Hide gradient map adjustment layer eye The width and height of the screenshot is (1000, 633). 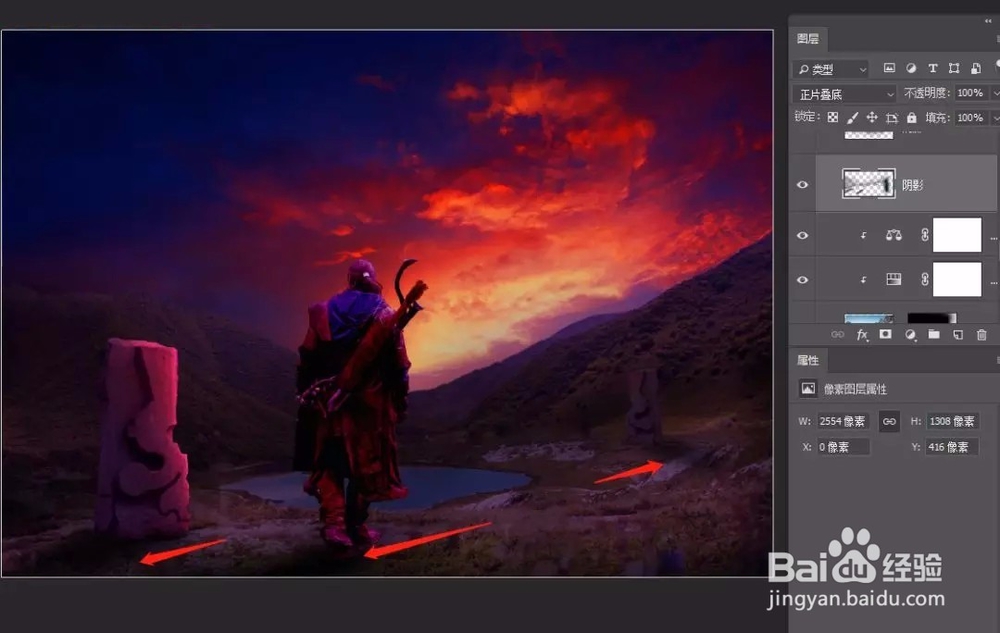tap(802, 279)
